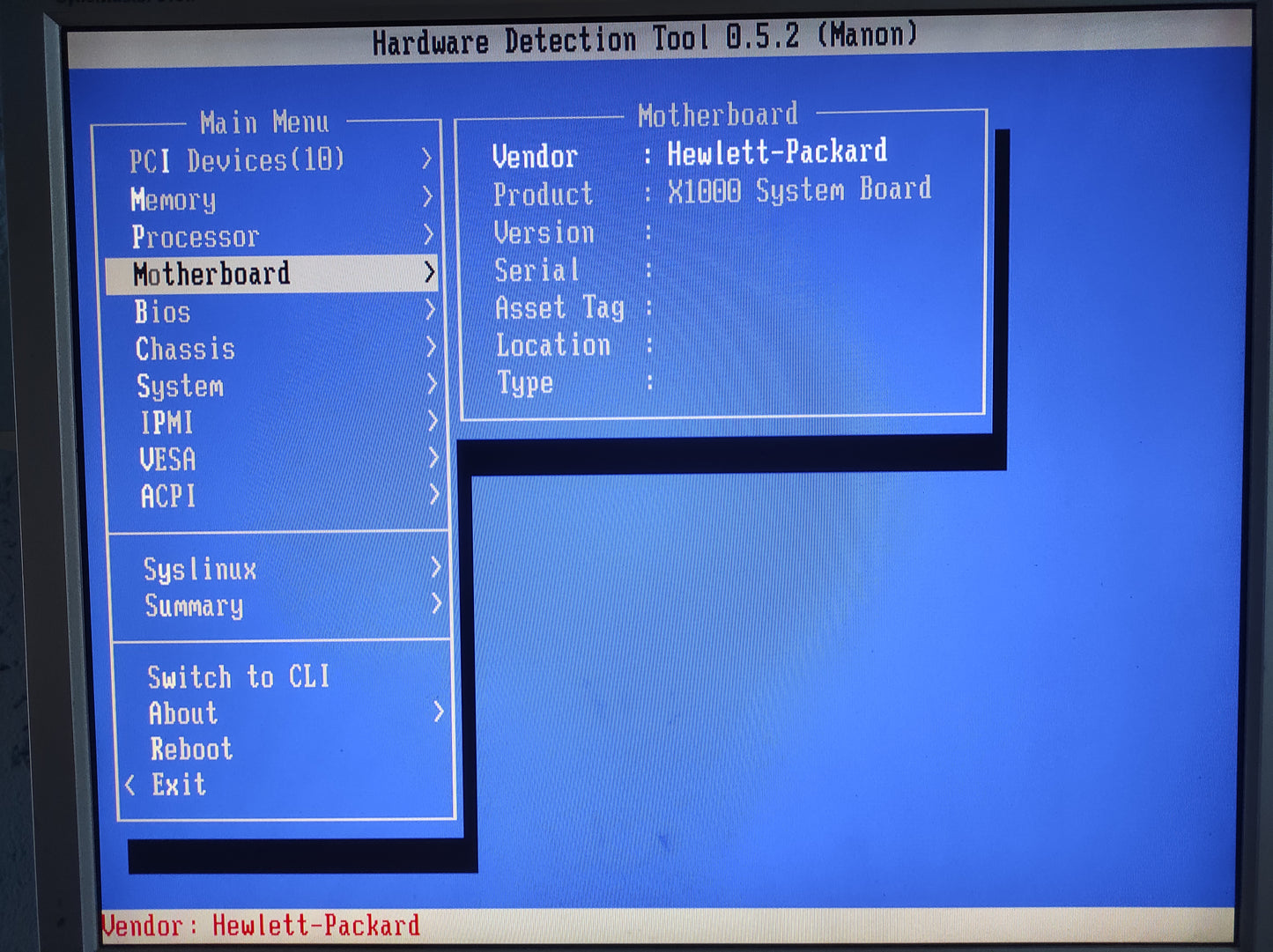Expand the Syslinux submenu arrow

[435, 567]
